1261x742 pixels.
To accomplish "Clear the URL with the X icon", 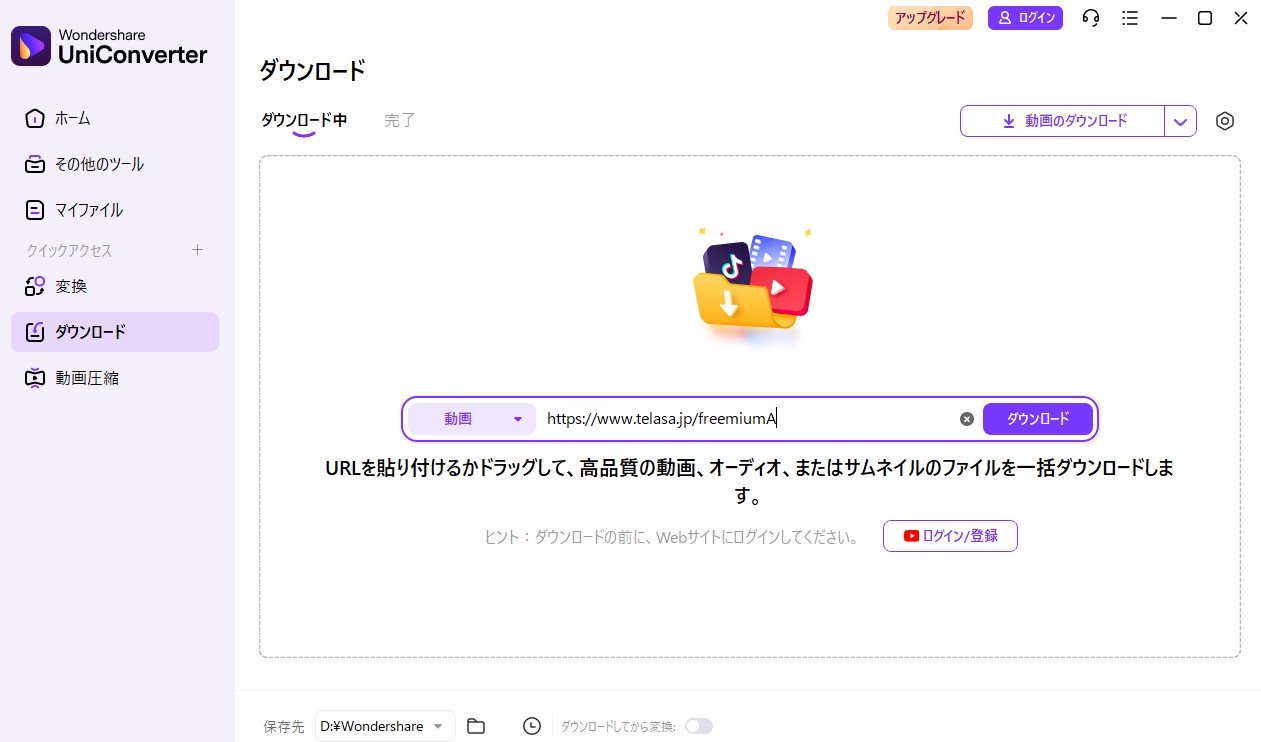I will coord(966,419).
